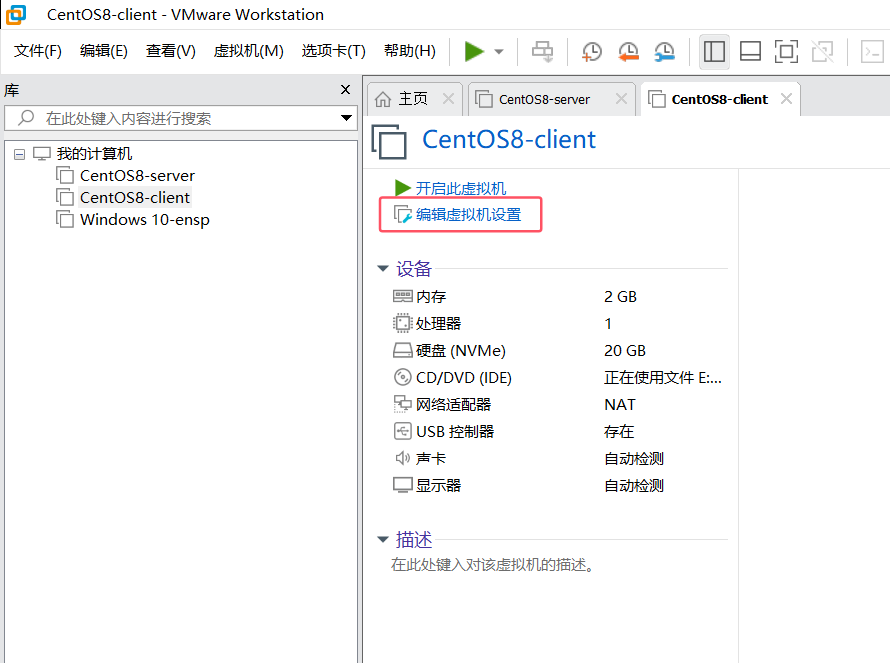The image size is (890, 663).
Task: Click the USB 控制器 icon
Action: tap(402, 431)
